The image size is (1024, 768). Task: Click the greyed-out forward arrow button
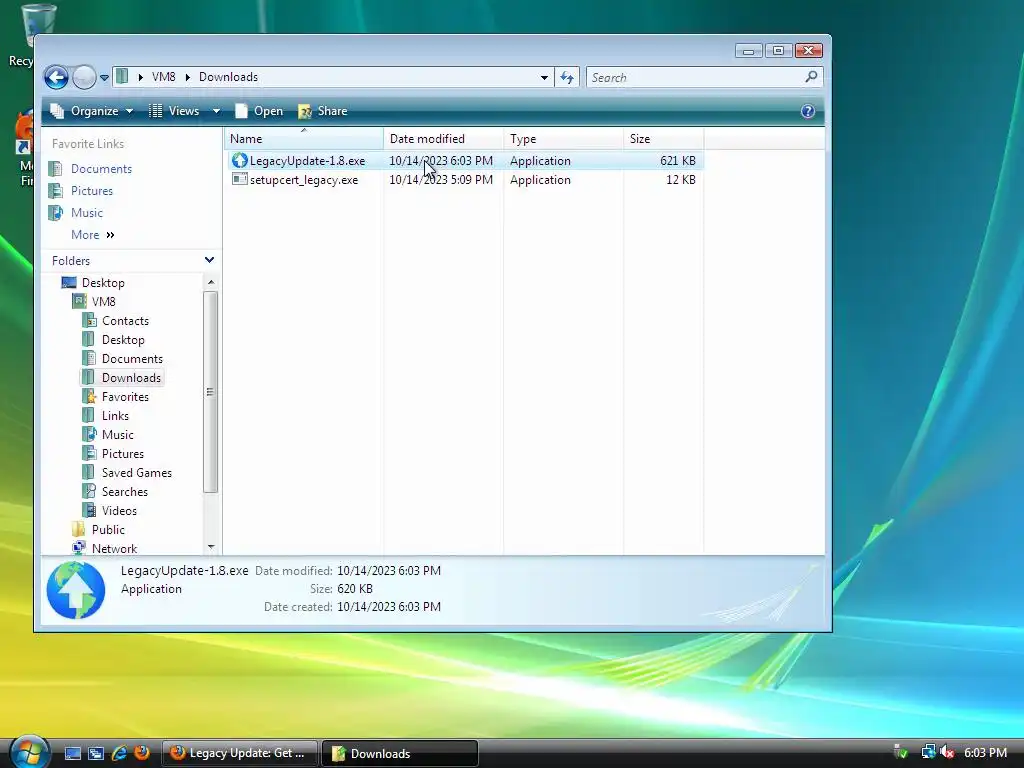pyautogui.click(x=84, y=78)
